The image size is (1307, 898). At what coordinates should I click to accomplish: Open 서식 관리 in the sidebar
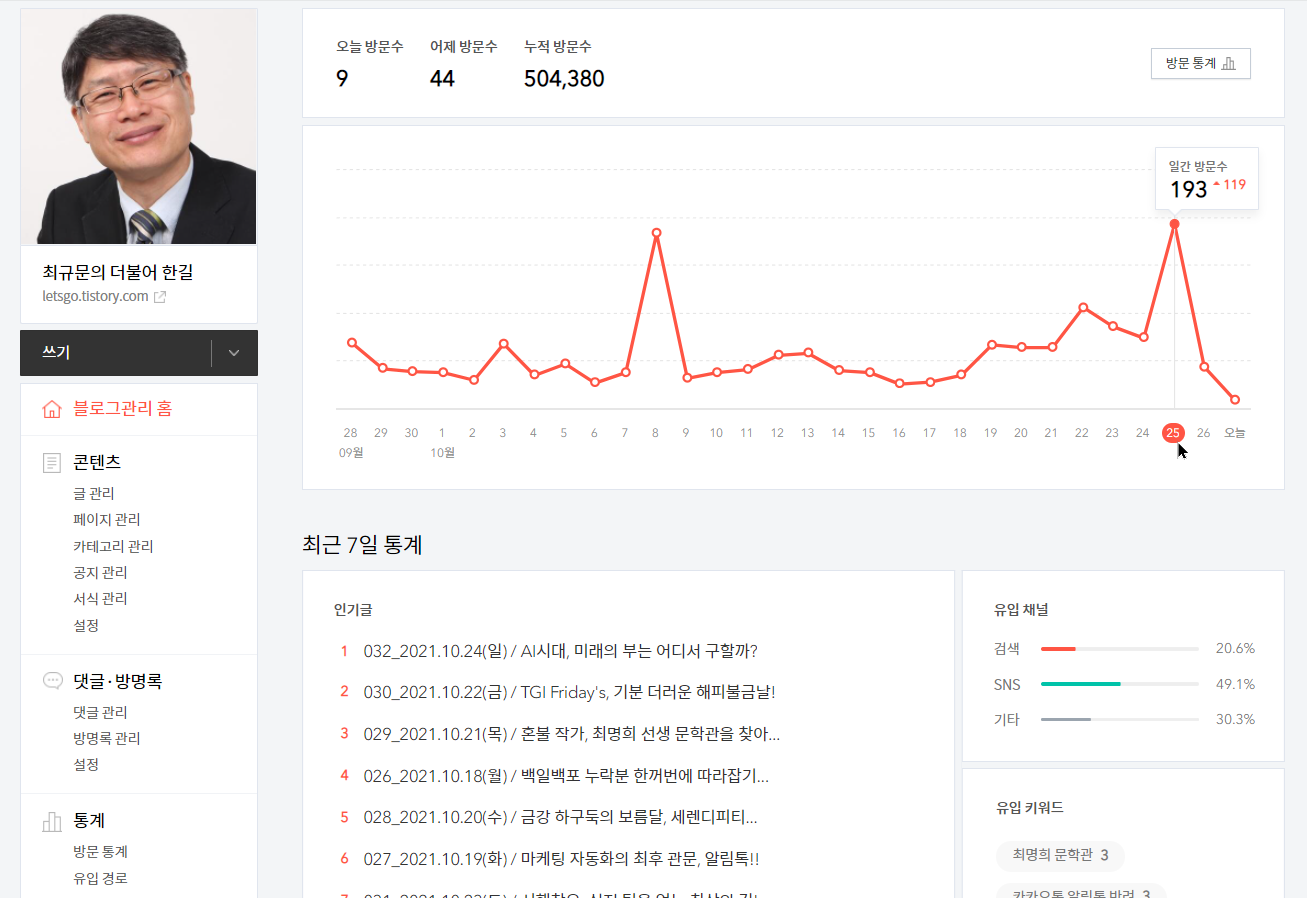(100, 599)
